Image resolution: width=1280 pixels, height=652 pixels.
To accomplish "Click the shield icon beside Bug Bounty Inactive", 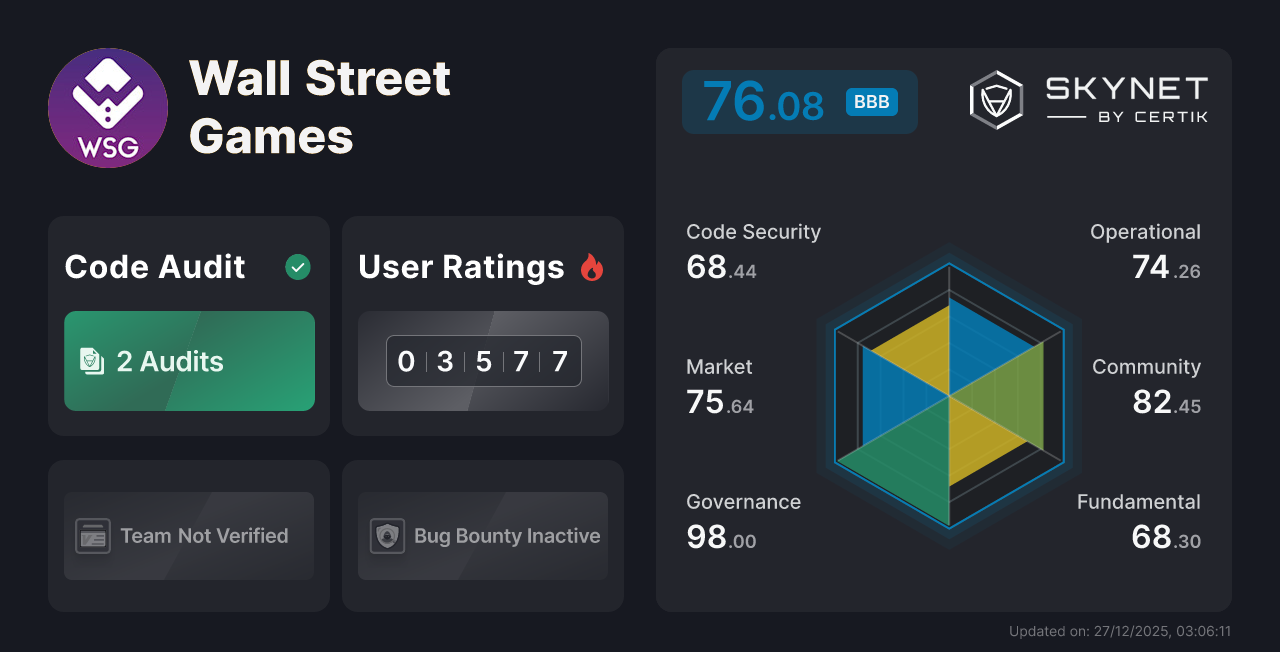I will pos(386,536).
